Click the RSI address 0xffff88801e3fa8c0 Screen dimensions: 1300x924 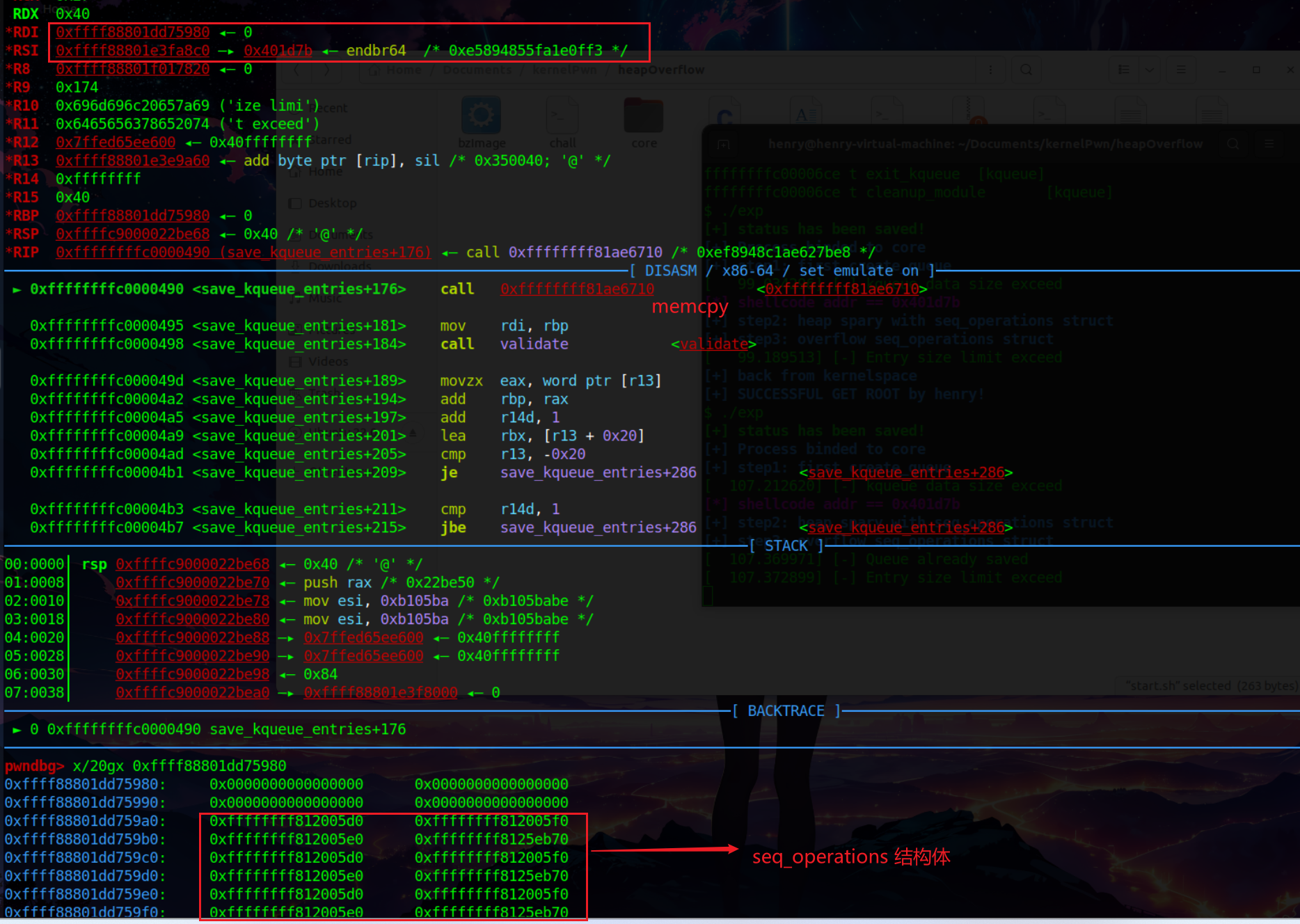132,51
